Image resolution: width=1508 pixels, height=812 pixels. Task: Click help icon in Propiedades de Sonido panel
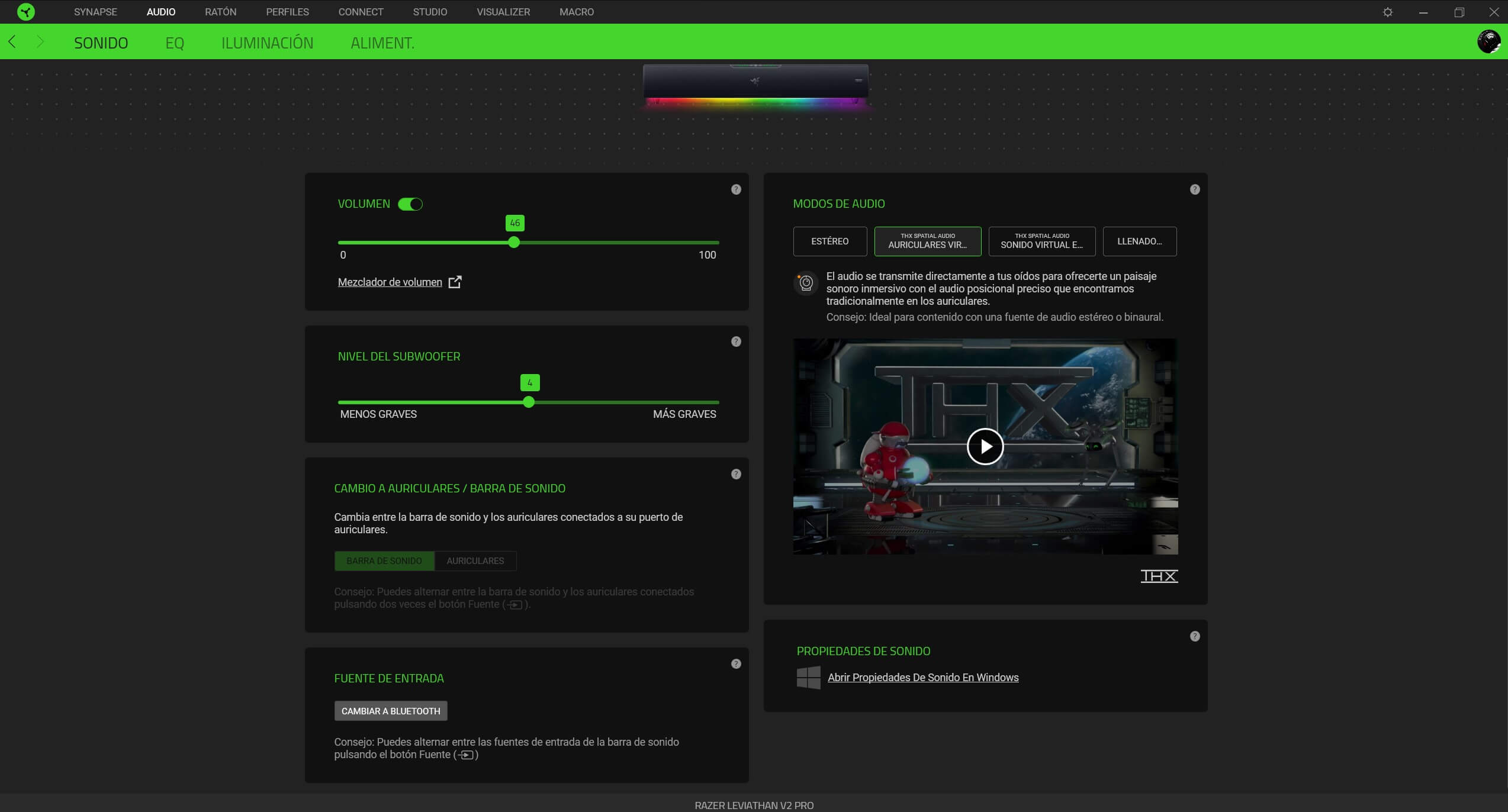click(1195, 636)
